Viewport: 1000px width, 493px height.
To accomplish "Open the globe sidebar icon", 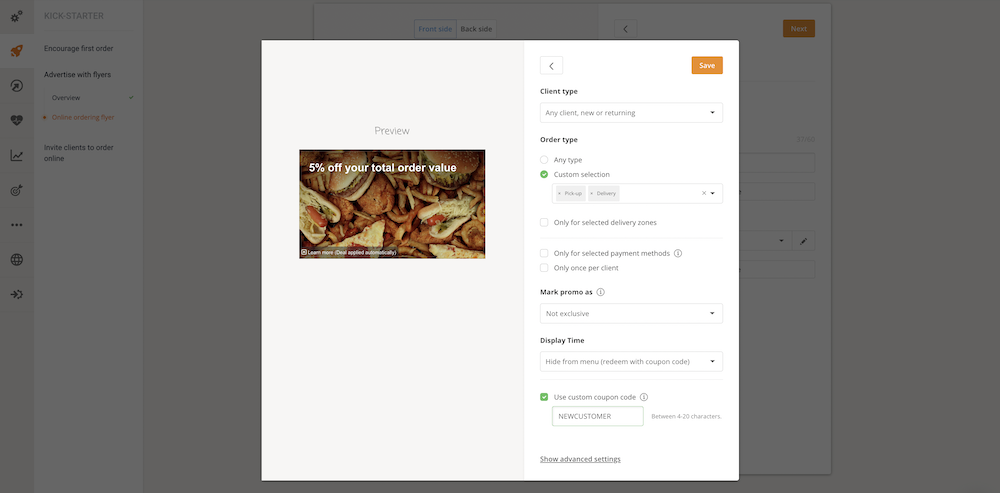I will click(x=17, y=260).
